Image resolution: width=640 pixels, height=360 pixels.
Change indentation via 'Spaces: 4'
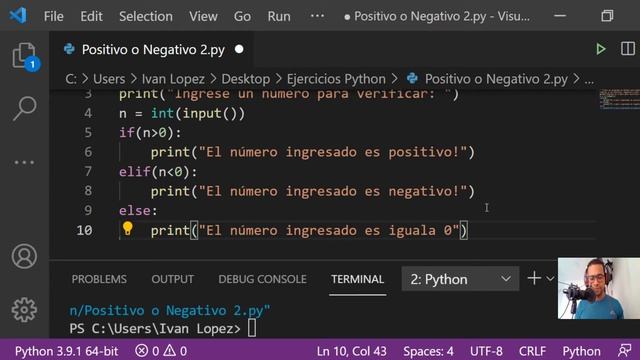pyautogui.click(x=428, y=351)
